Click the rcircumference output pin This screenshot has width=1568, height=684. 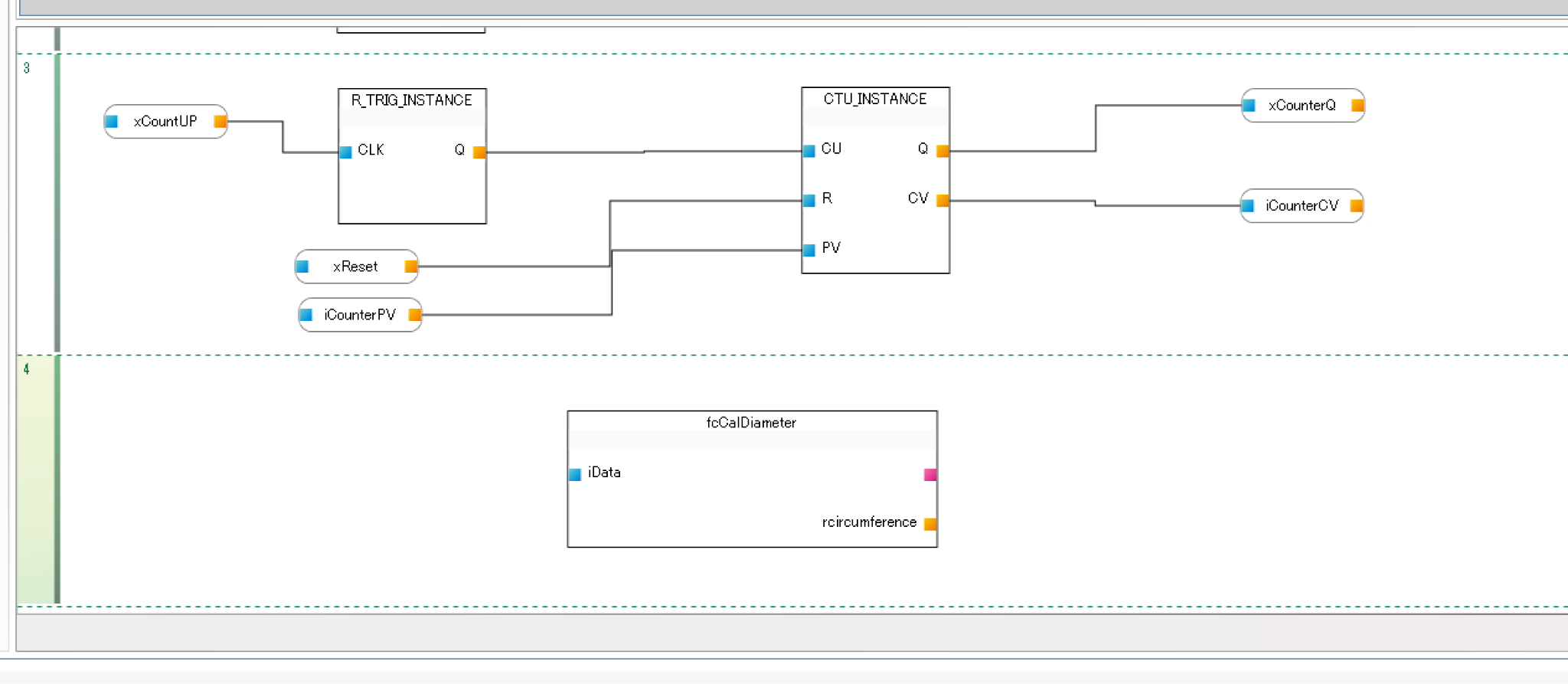[x=930, y=524]
